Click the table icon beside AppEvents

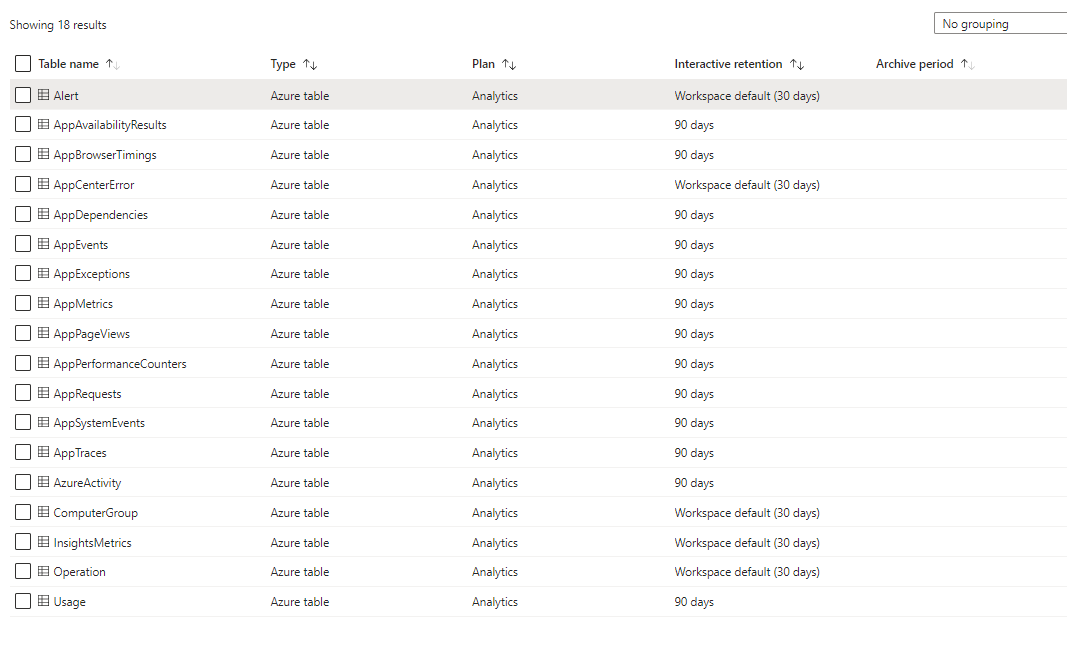[x=44, y=244]
